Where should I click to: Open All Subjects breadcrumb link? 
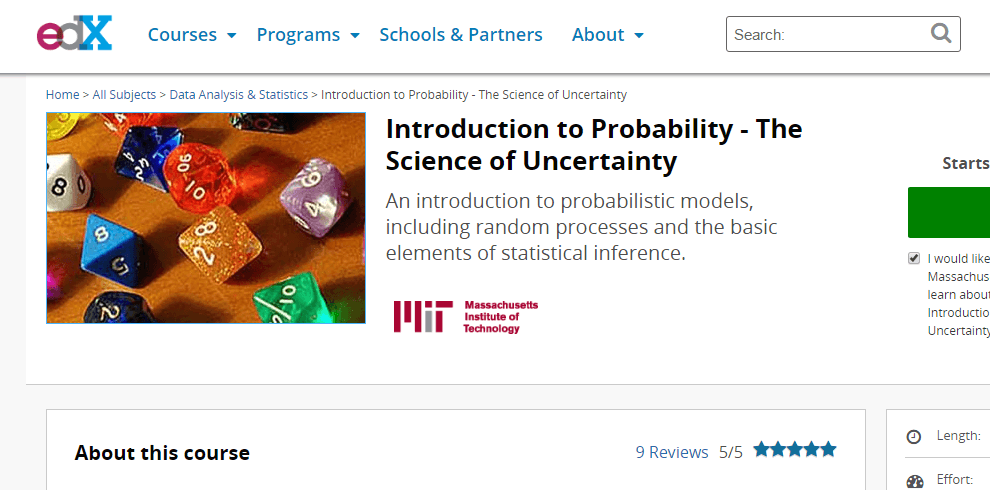pyautogui.click(x=124, y=95)
